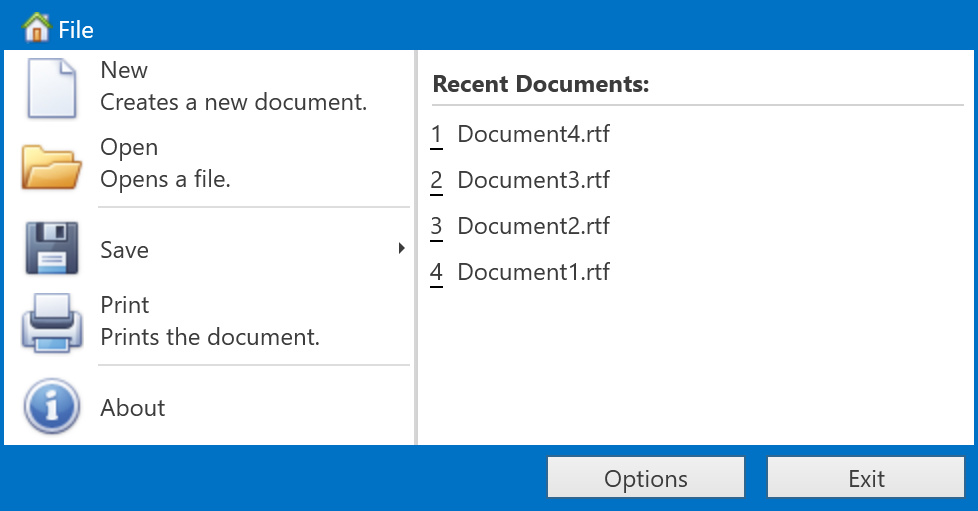Image resolution: width=978 pixels, height=511 pixels.
Task: Open the File application menu
Action: [x=76, y=30]
